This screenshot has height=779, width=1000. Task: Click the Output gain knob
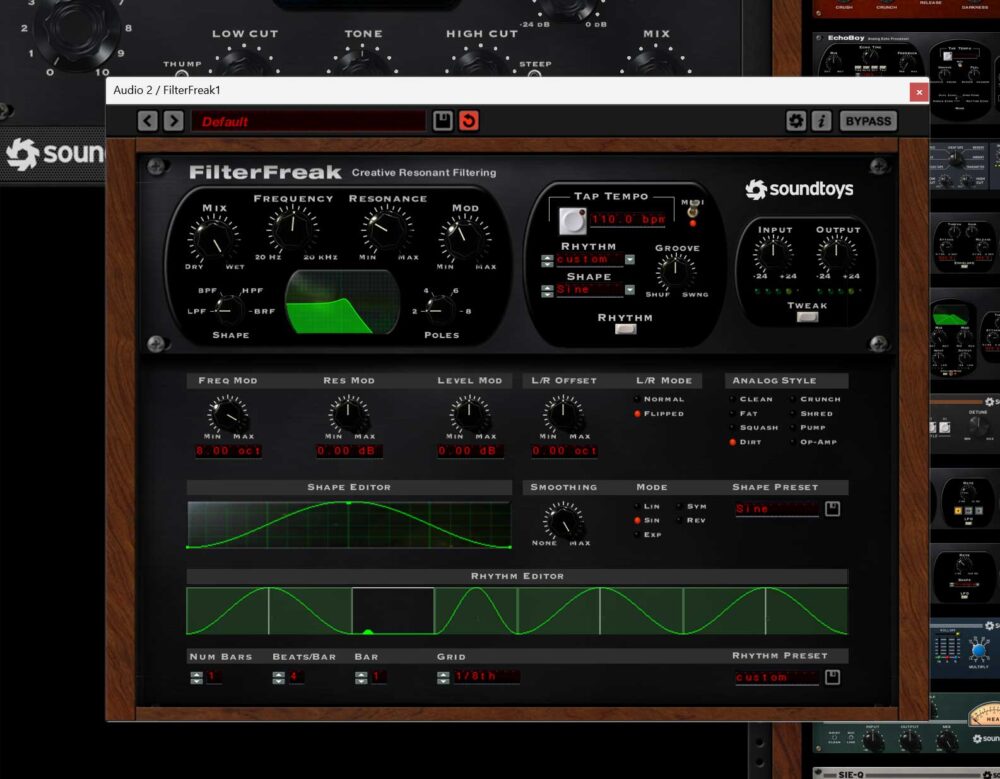click(837, 253)
